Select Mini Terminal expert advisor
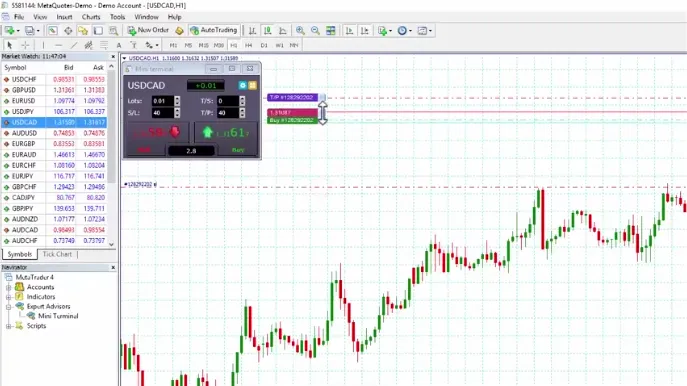The width and height of the screenshot is (687, 386). 58,316
